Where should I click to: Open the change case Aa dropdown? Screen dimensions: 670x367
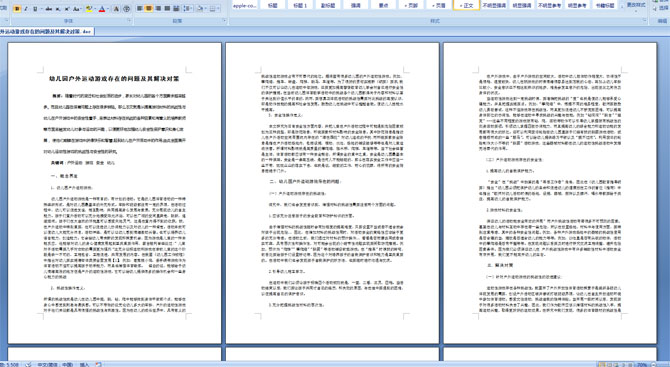click(77, 9)
